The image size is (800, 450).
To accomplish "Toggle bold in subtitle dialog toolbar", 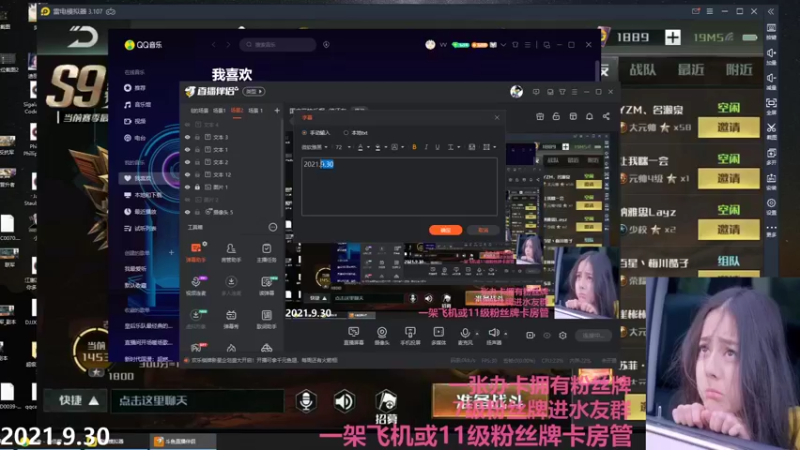I will 414,147.
